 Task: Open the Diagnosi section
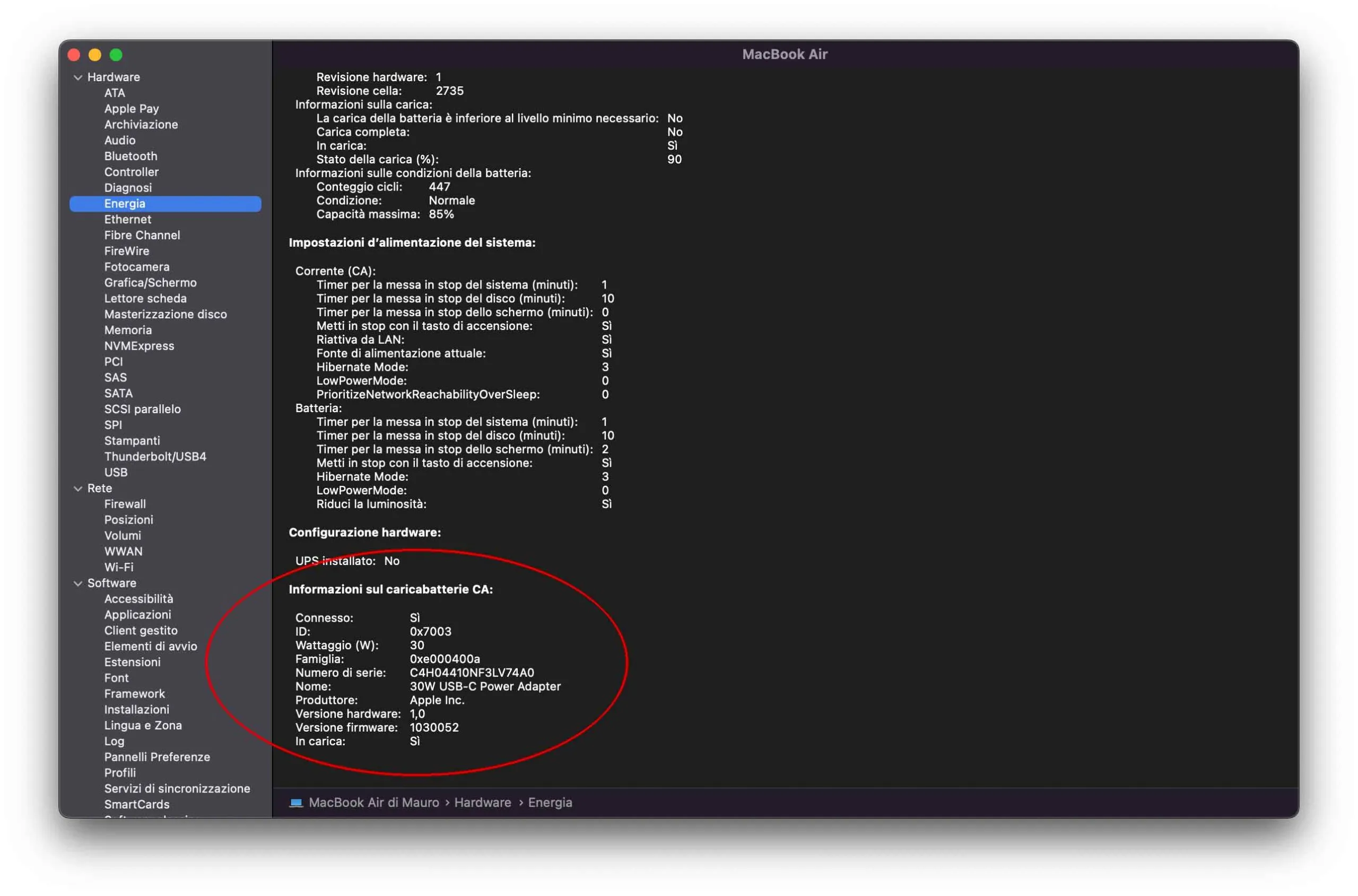128,187
